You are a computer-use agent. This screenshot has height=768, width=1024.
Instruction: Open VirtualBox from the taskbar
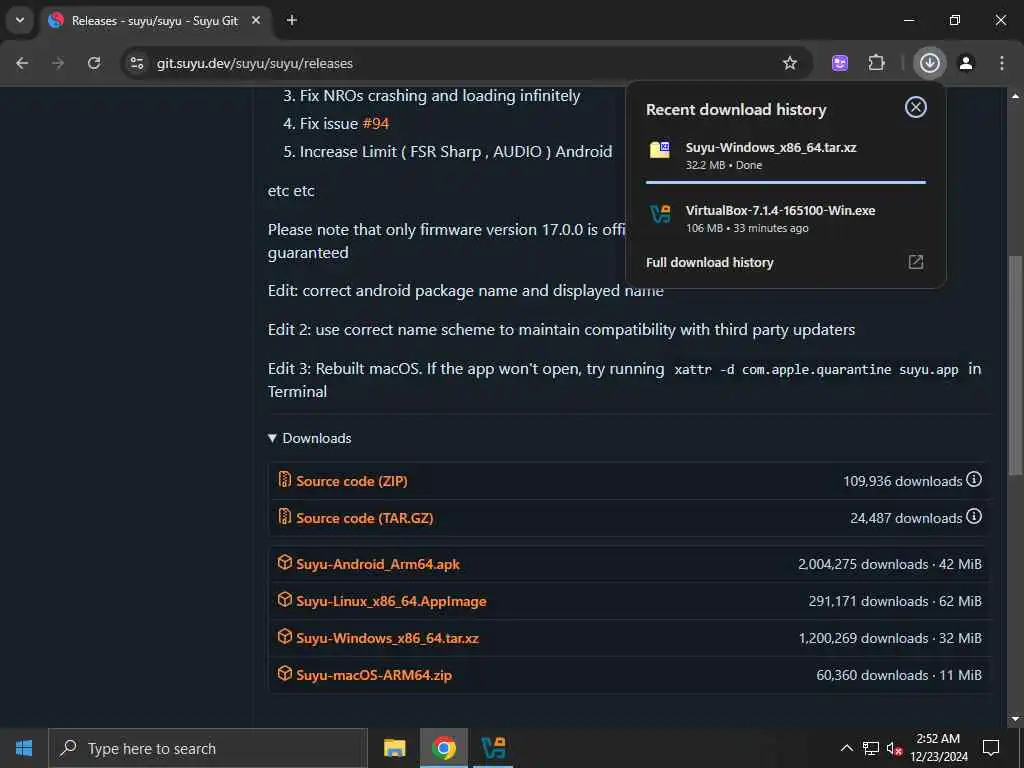(493, 748)
